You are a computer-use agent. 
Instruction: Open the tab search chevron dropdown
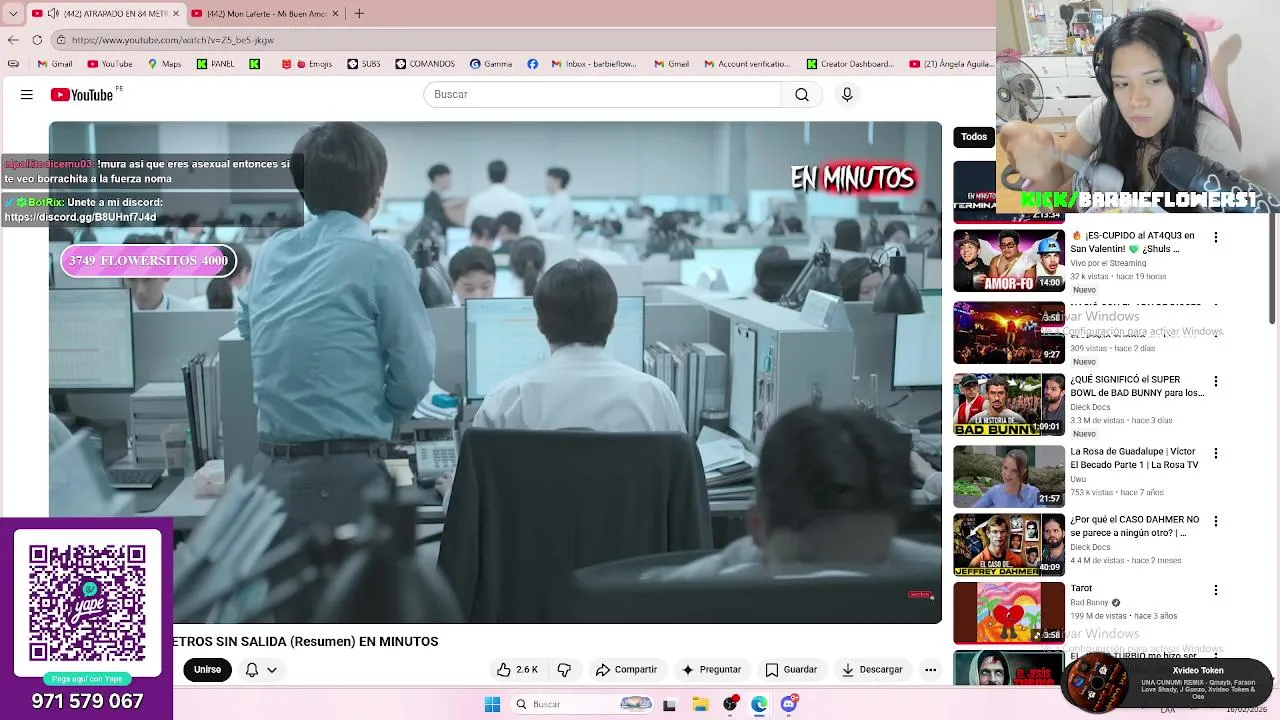coord(13,13)
